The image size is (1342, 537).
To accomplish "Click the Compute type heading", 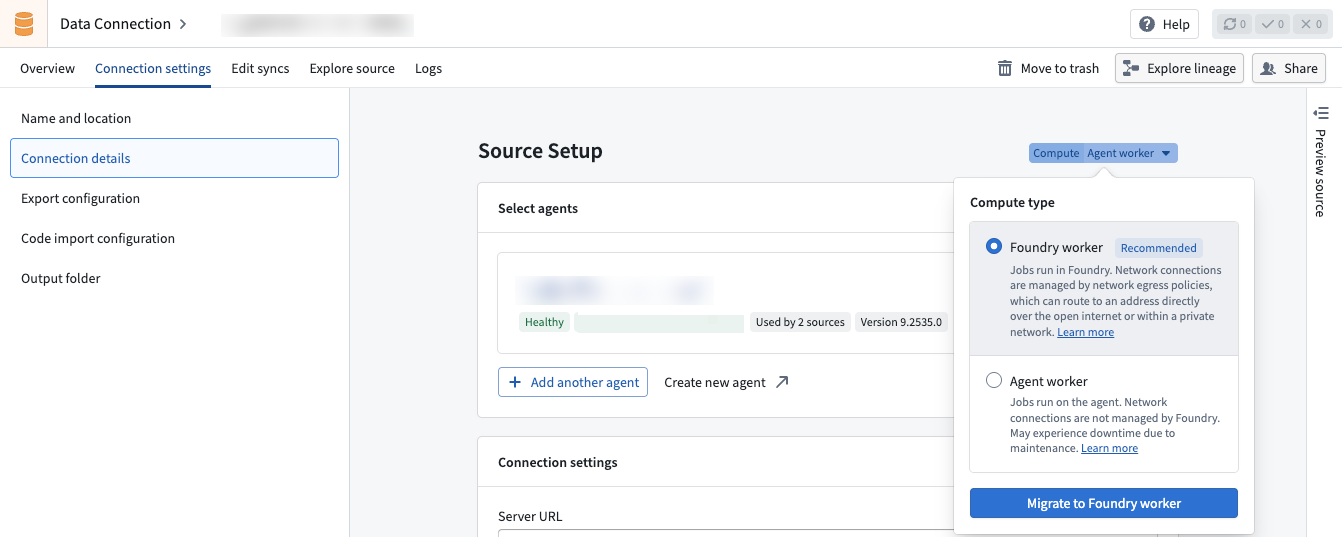I will 1012,202.
